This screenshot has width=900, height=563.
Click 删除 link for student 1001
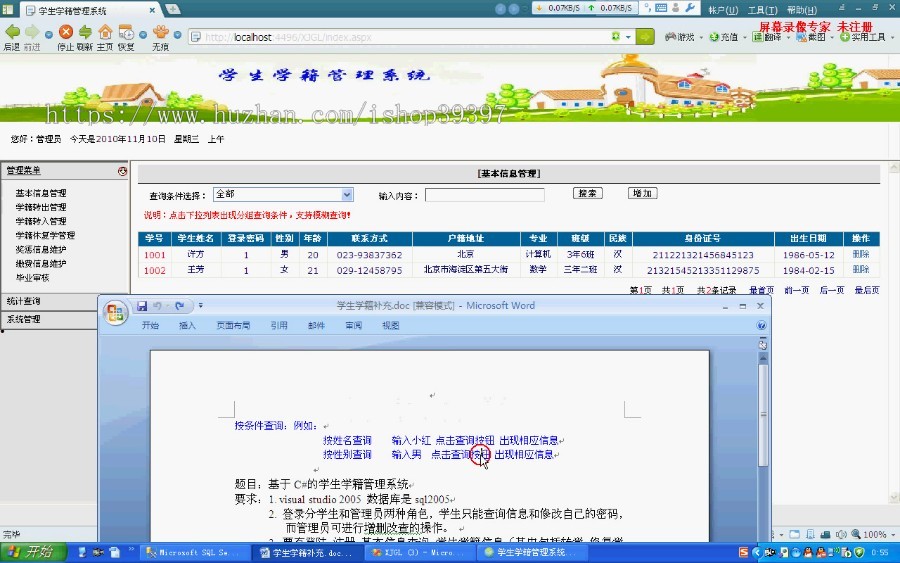tap(861, 254)
